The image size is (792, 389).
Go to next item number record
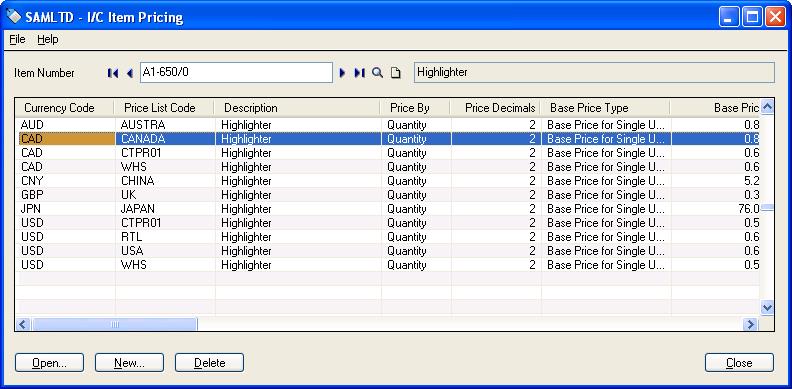[x=342, y=73]
